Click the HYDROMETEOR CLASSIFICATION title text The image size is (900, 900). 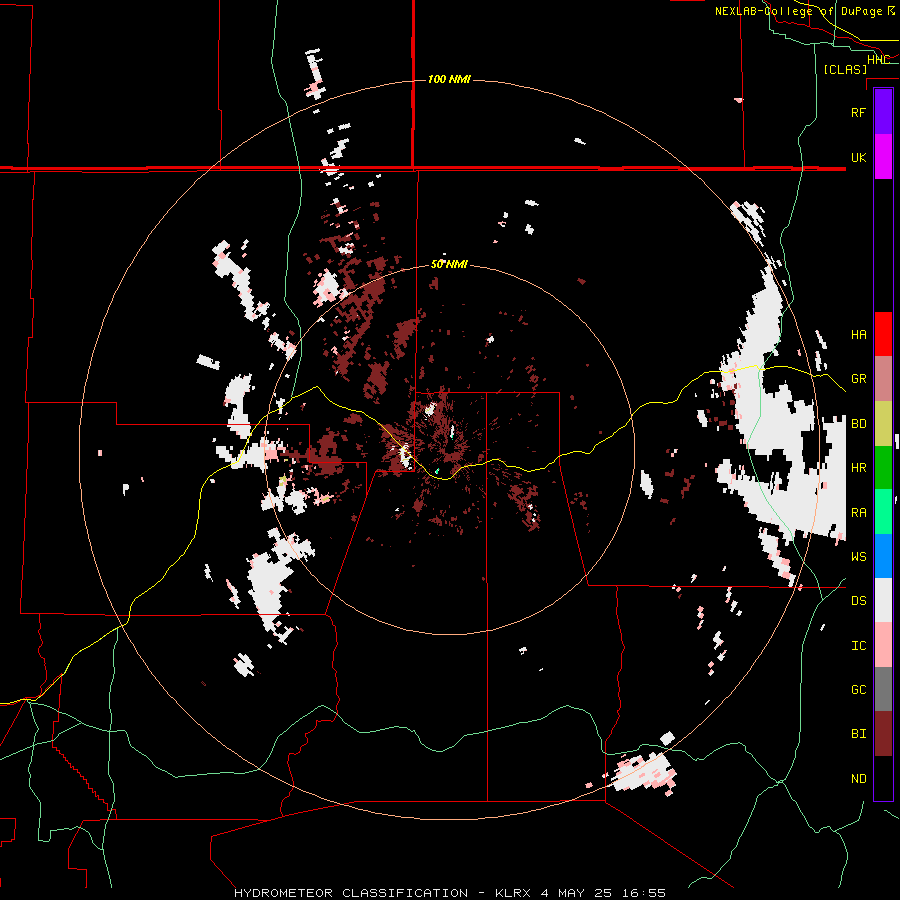click(x=351, y=893)
